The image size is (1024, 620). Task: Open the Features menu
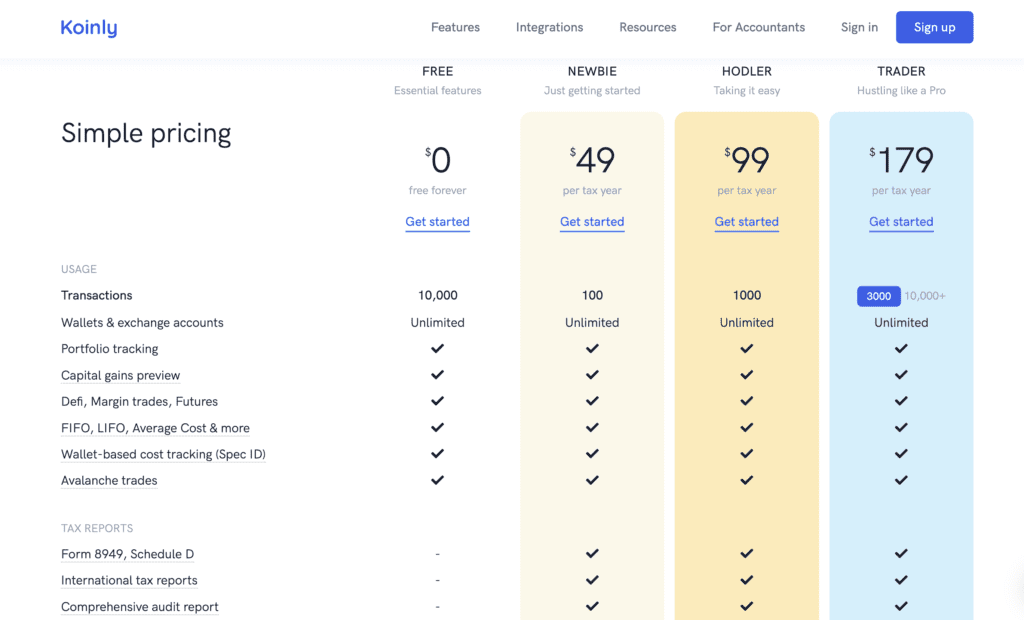455,27
